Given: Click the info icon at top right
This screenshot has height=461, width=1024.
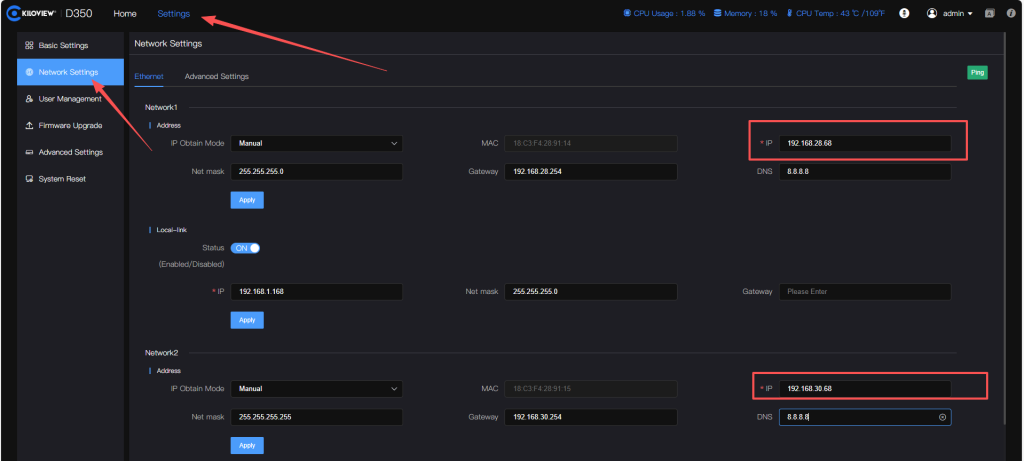Looking at the screenshot, I should pos(1011,13).
